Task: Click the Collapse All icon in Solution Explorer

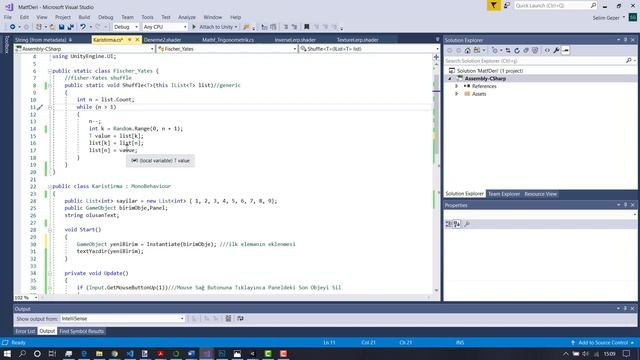Action: pos(526,51)
